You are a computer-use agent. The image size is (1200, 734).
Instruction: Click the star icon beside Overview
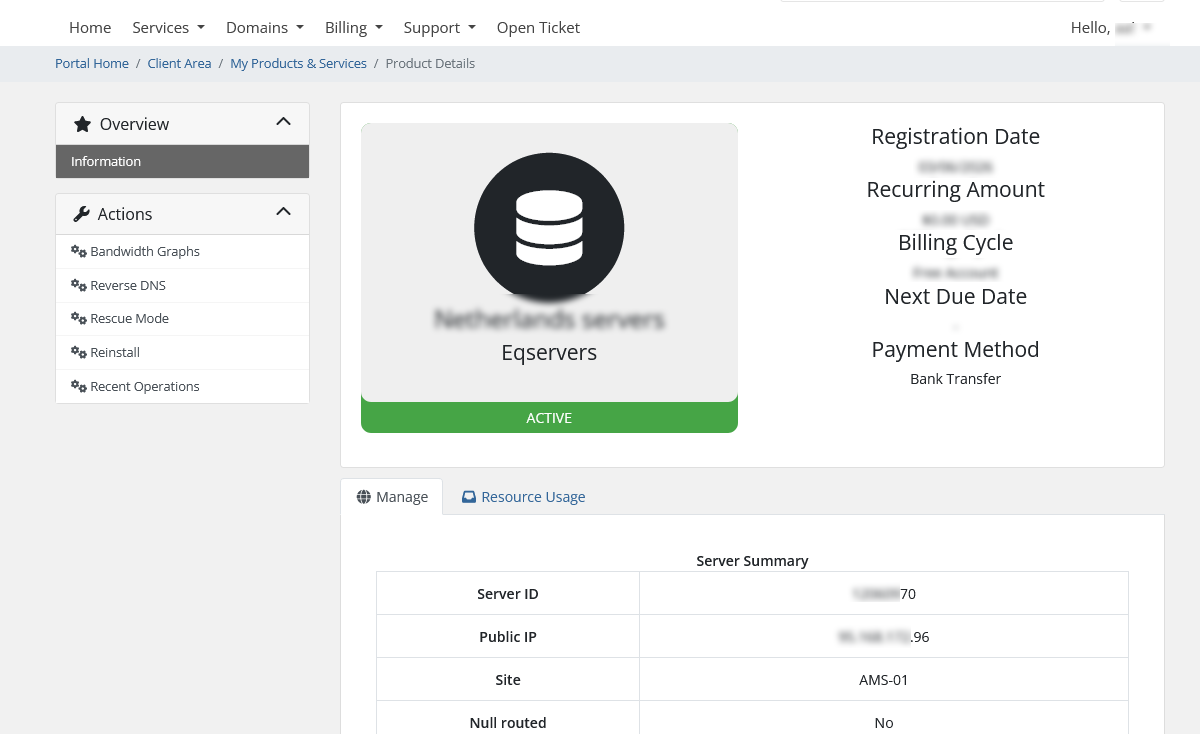tap(83, 124)
